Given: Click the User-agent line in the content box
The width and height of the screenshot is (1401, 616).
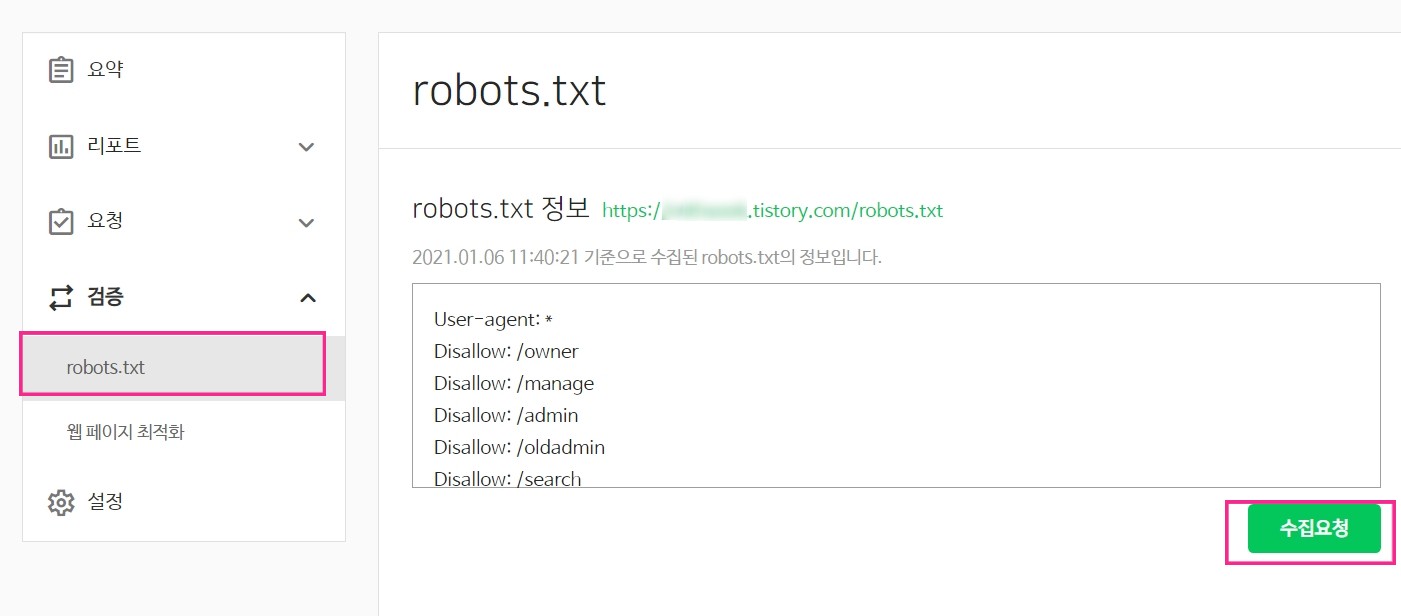Looking at the screenshot, I should (x=493, y=319).
